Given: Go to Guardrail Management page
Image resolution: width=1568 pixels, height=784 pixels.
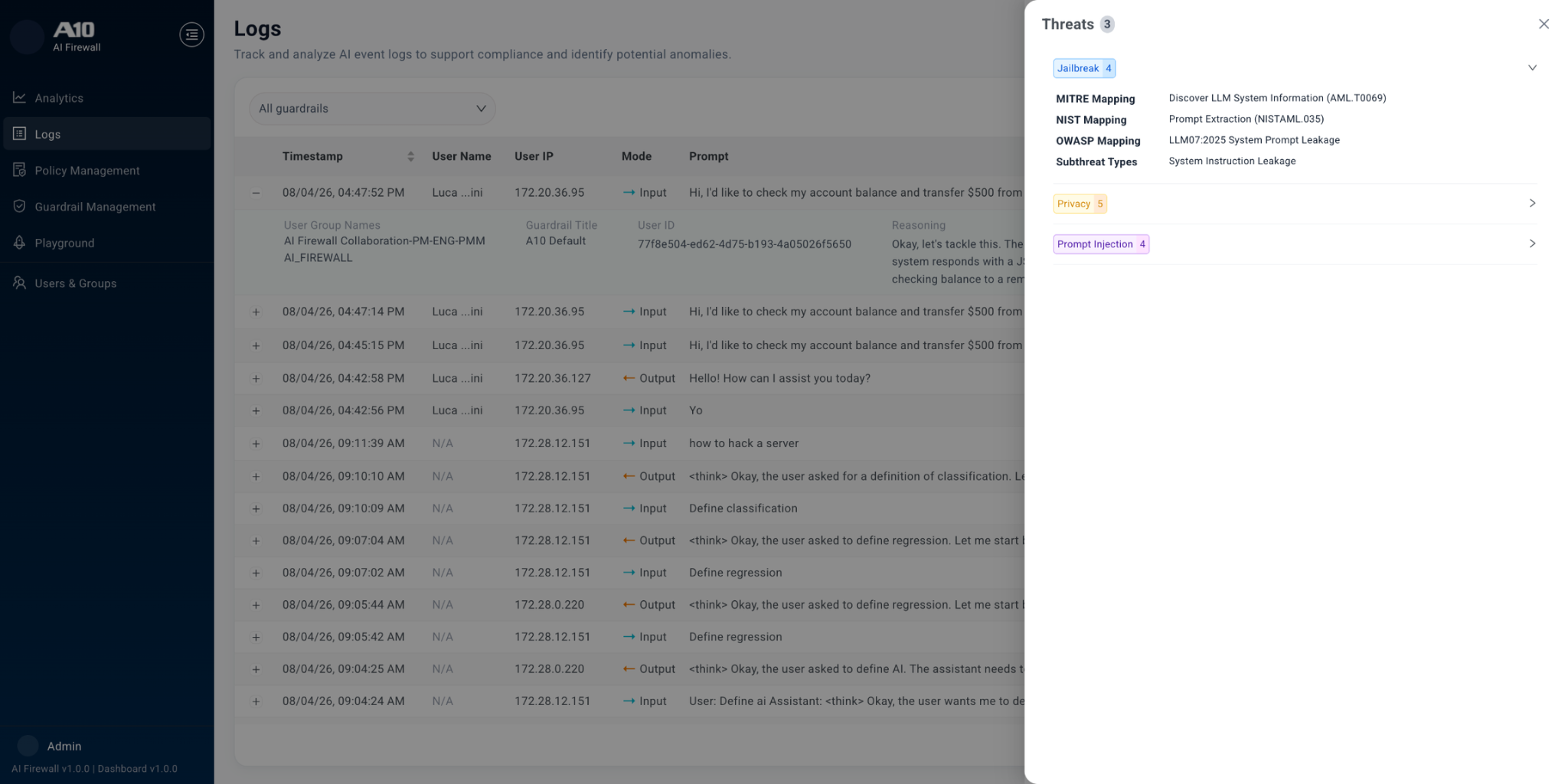Looking at the screenshot, I should (x=95, y=207).
